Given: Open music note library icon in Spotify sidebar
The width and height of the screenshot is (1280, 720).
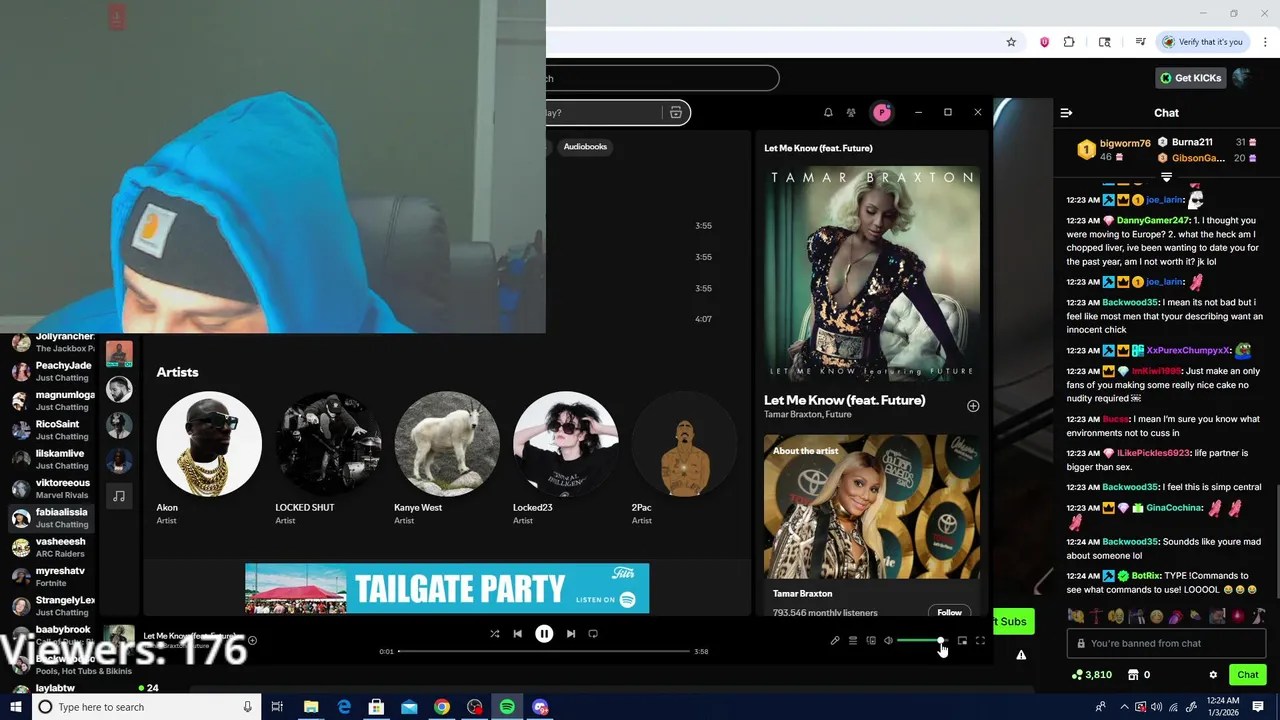Looking at the screenshot, I should tap(119, 496).
